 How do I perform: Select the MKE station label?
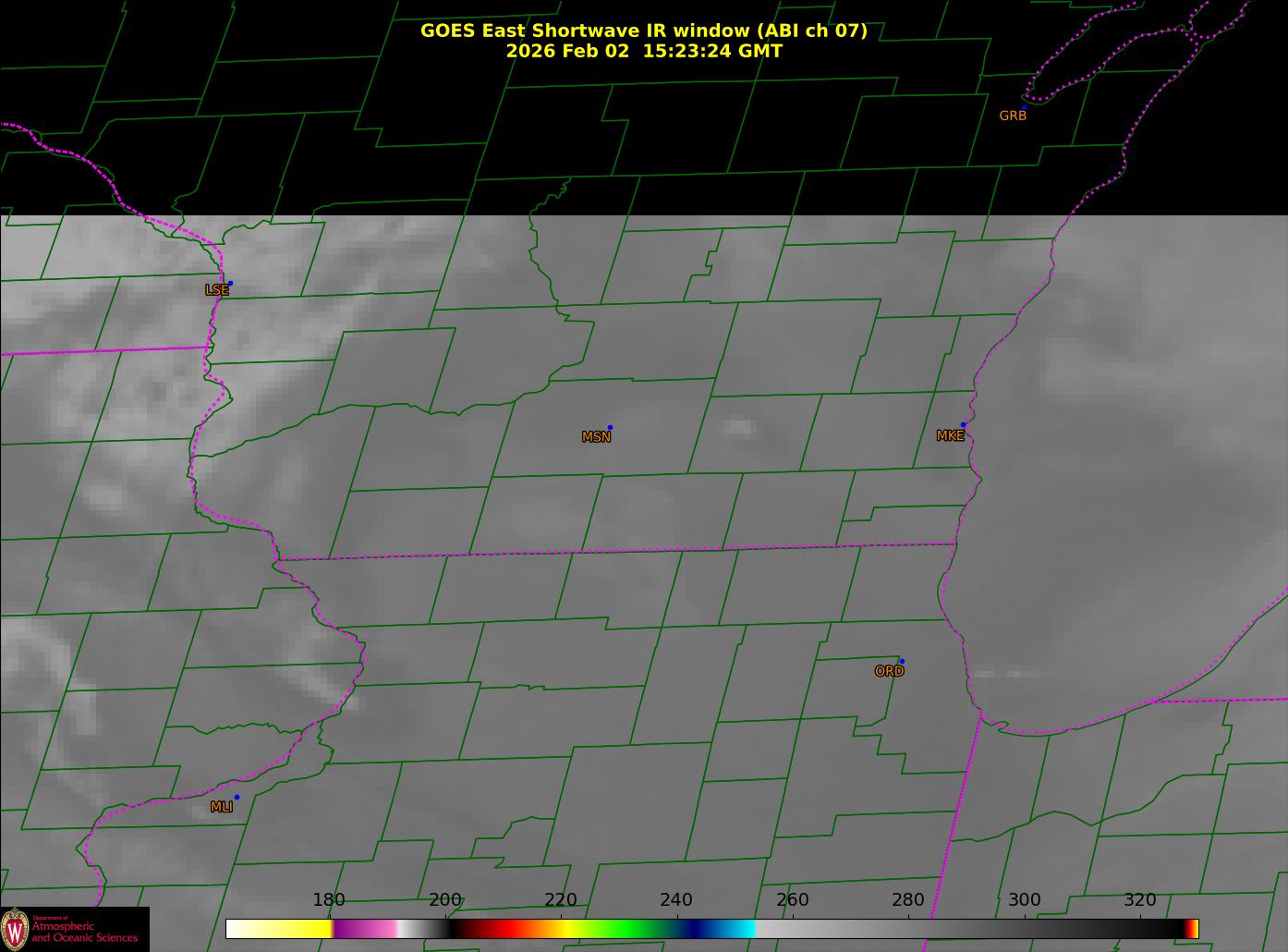(950, 435)
